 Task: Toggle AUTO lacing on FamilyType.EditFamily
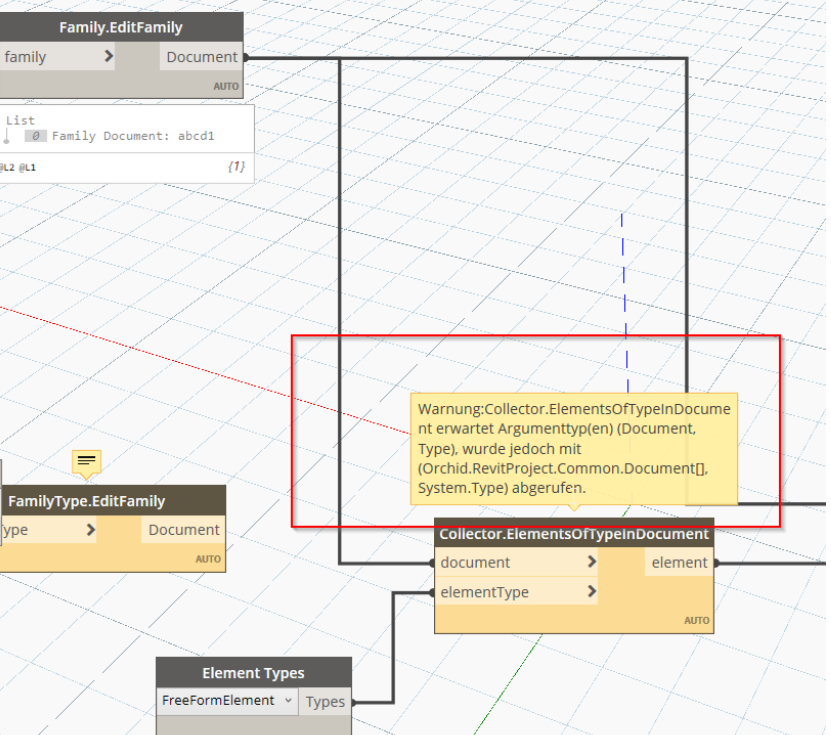coord(208,559)
